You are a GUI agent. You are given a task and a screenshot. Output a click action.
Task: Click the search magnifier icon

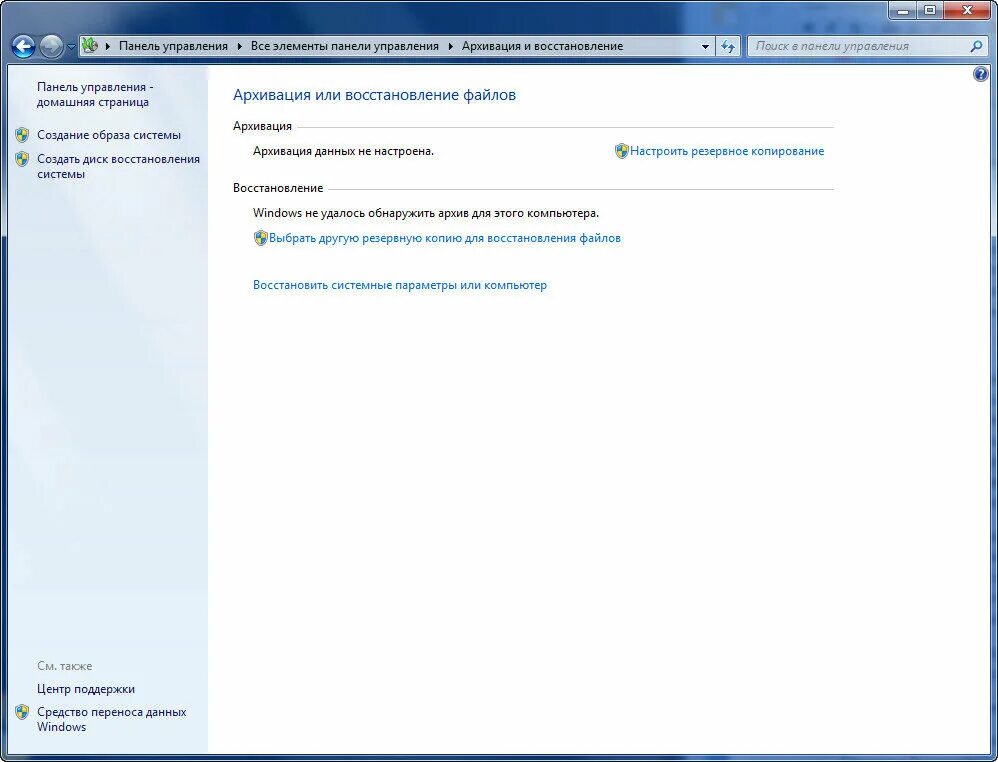coord(976,46)
